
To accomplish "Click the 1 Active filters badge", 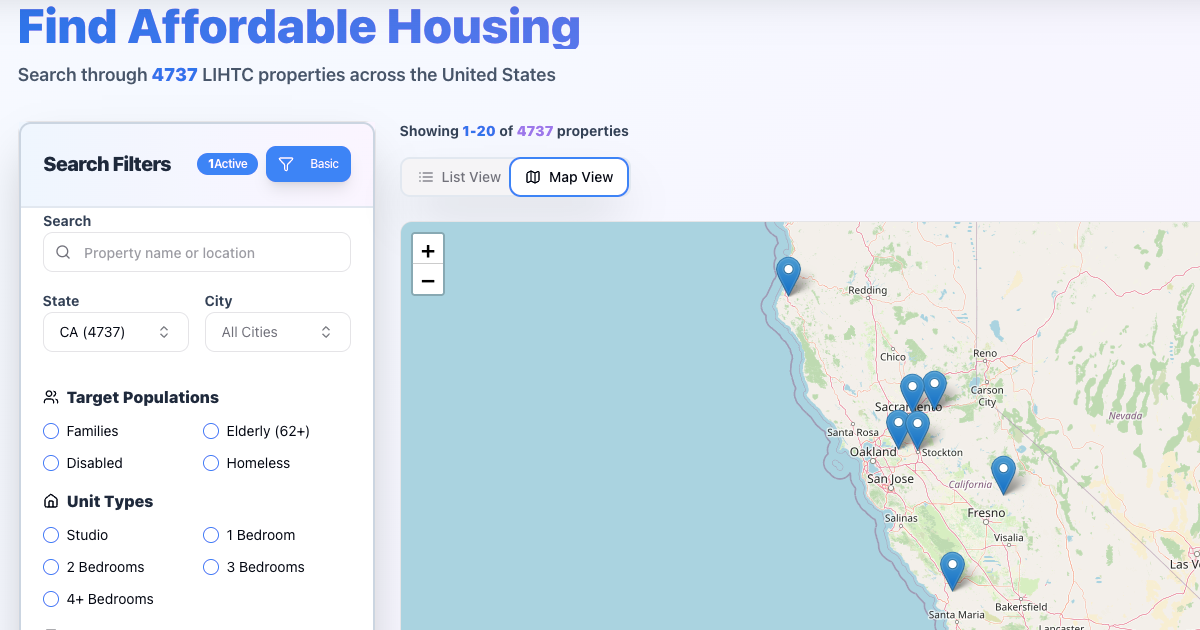I will 227,163.
